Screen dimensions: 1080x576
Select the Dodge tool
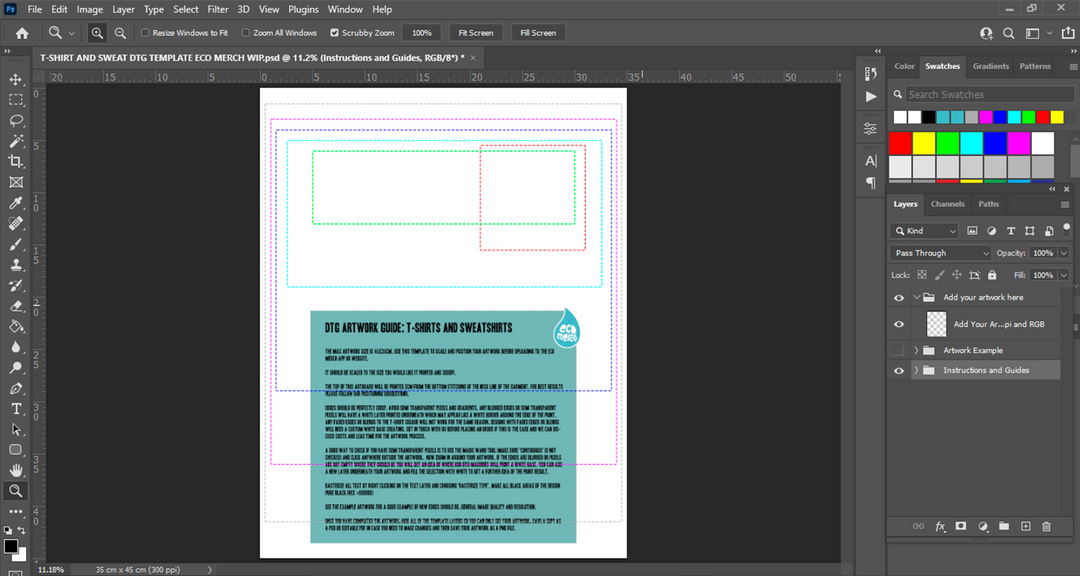click(15, 367)
